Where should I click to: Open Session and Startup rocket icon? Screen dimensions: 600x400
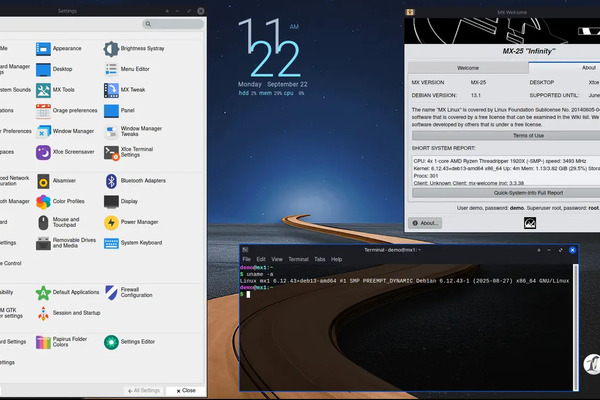[x=43, y=313]
